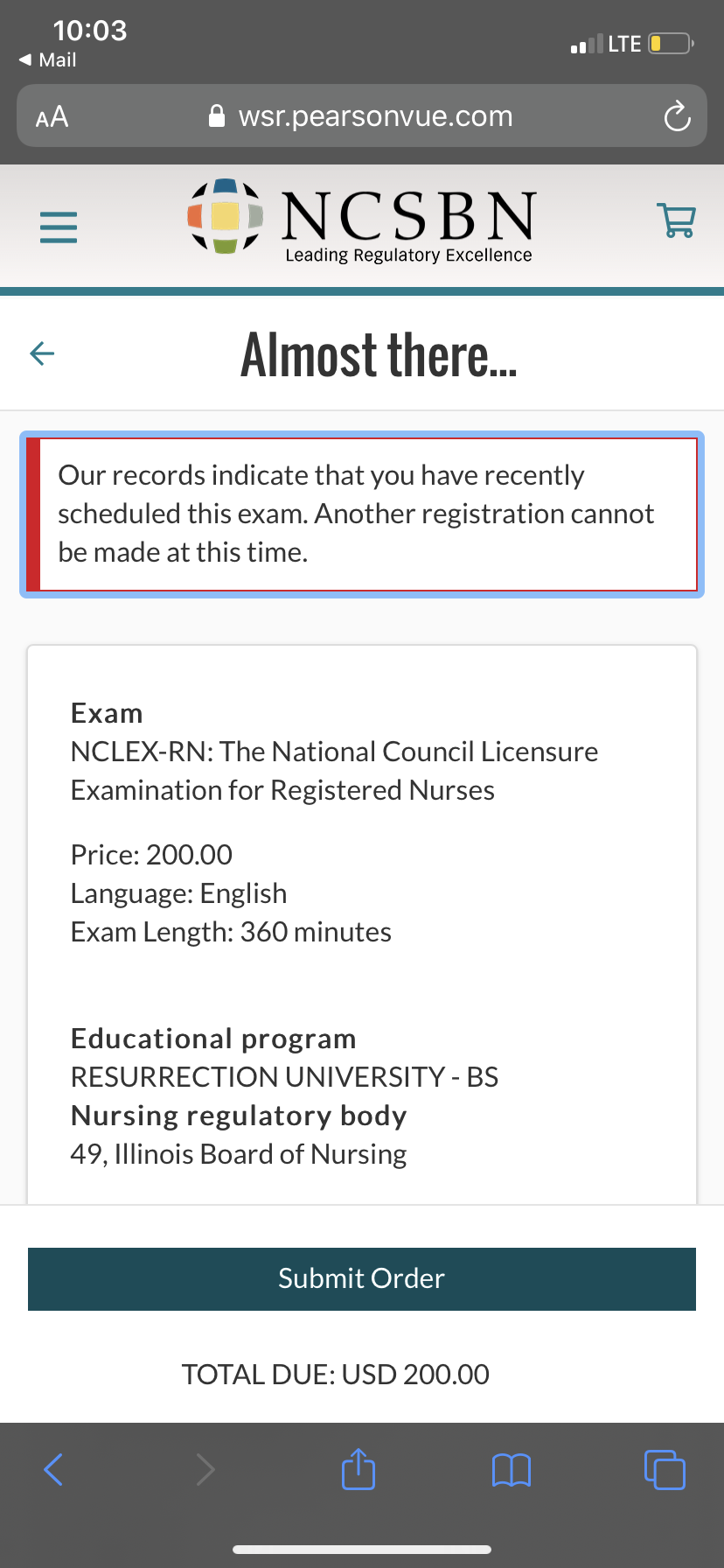The height and width of the screenshot is (1568, 724).
Task: Open the AA text size menu
Action: (52, 116)
